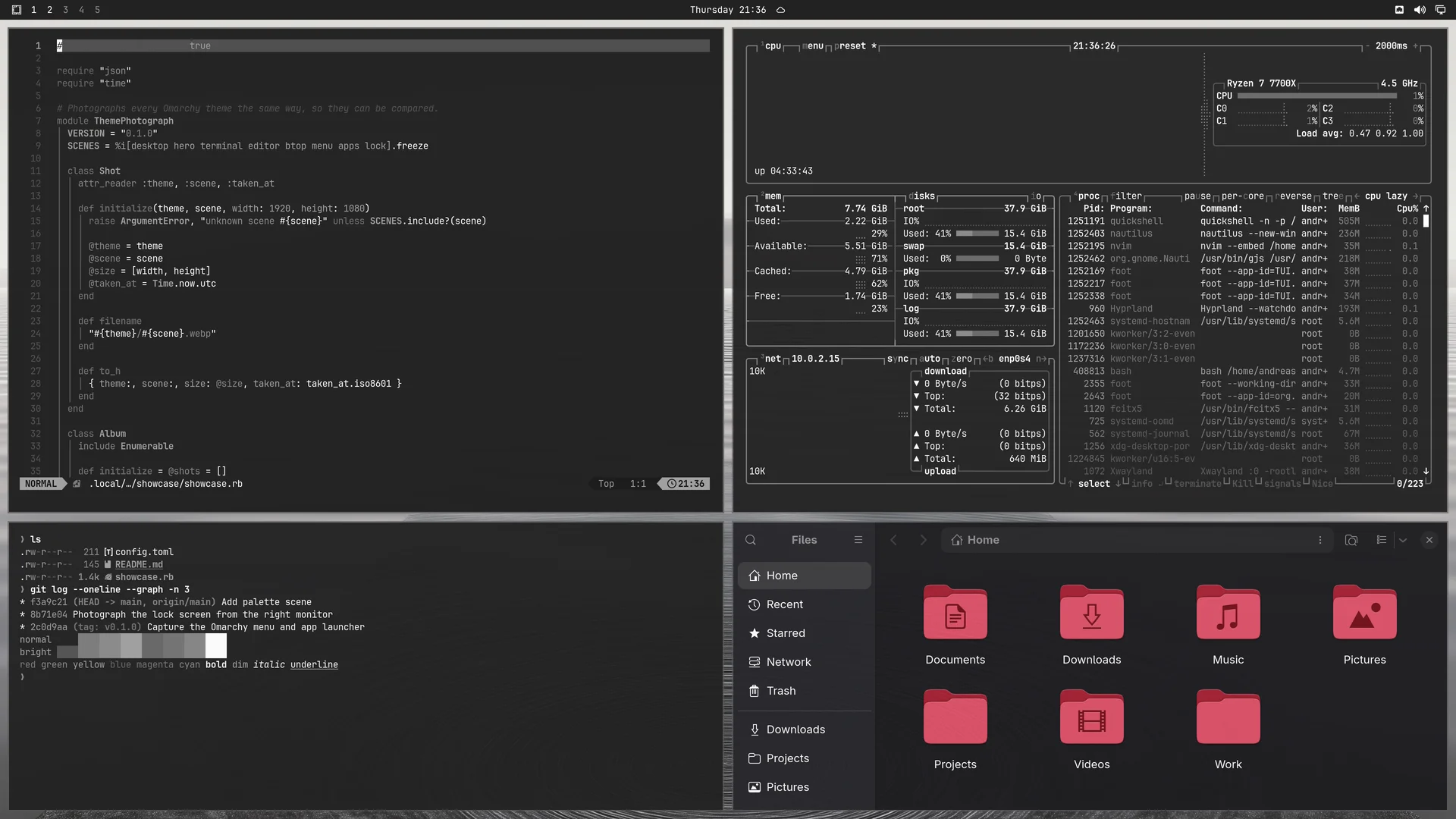Go back with the previous-folder arrow
Image resolution: width=1456 pixels, height=819 pixels.
893,540
